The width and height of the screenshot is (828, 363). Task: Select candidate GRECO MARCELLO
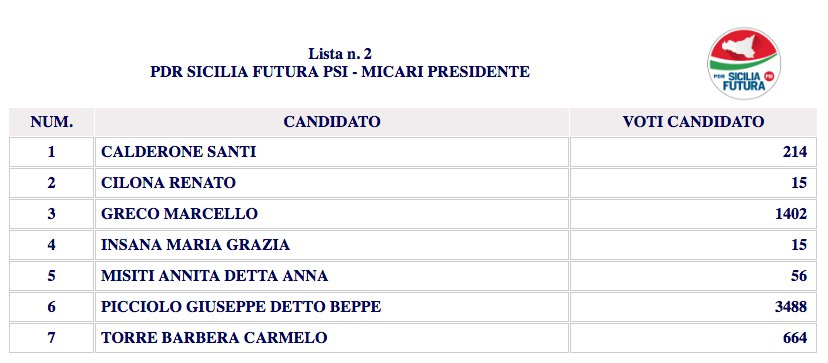pyautogui.click(x=179, y=214)
